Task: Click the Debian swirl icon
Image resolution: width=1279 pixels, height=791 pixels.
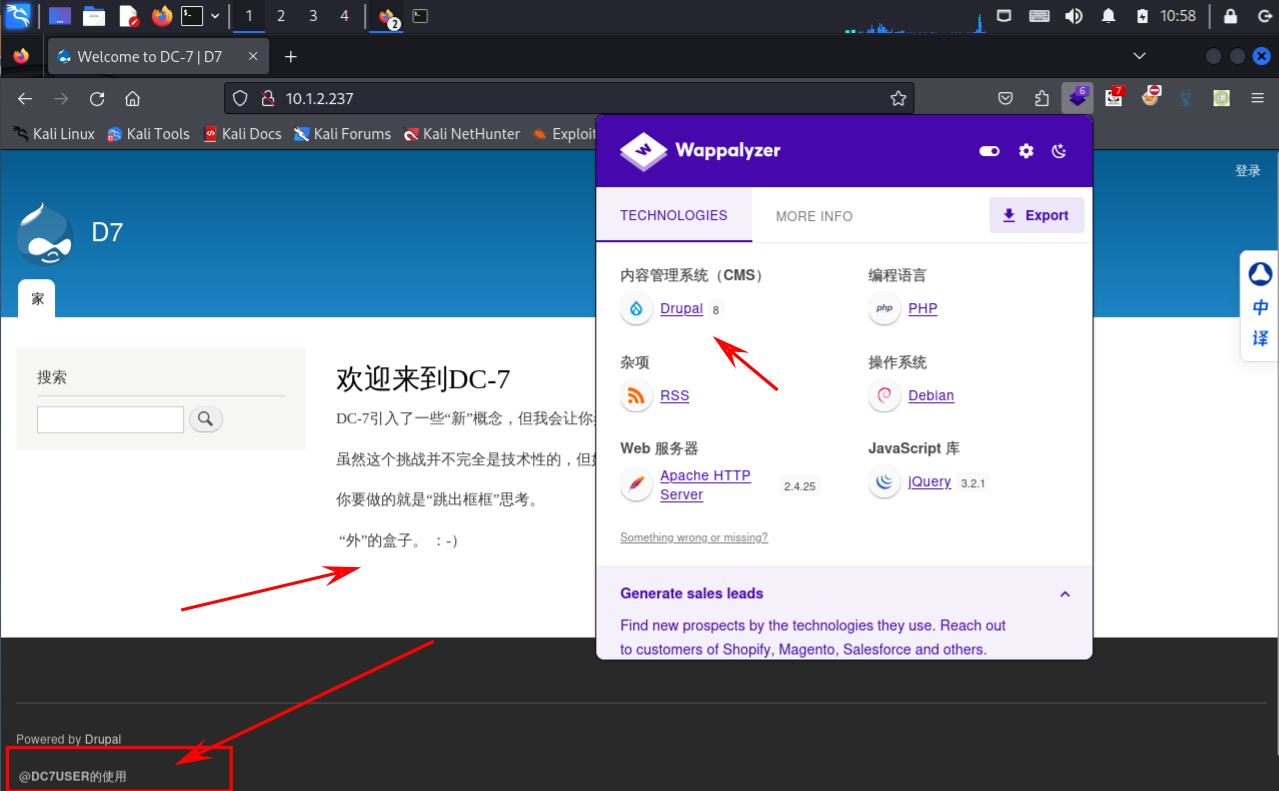Action: (884, 396)
